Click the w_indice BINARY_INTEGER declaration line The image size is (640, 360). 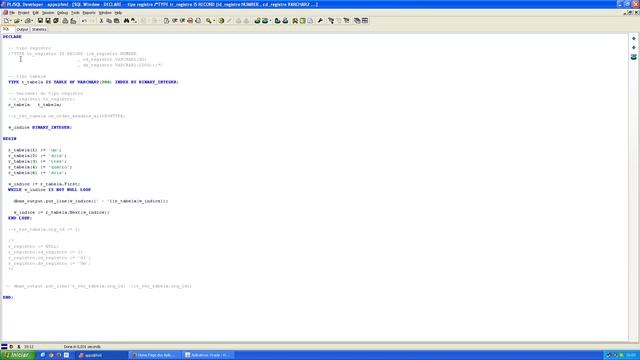click(40, 127)
